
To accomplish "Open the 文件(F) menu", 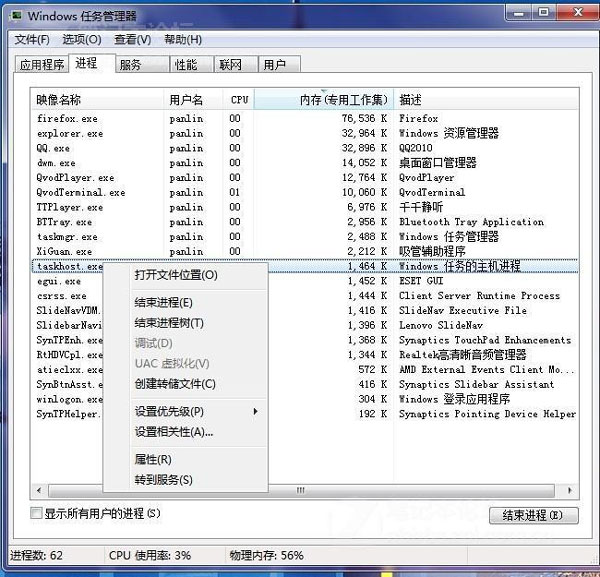I will (31, 40).
